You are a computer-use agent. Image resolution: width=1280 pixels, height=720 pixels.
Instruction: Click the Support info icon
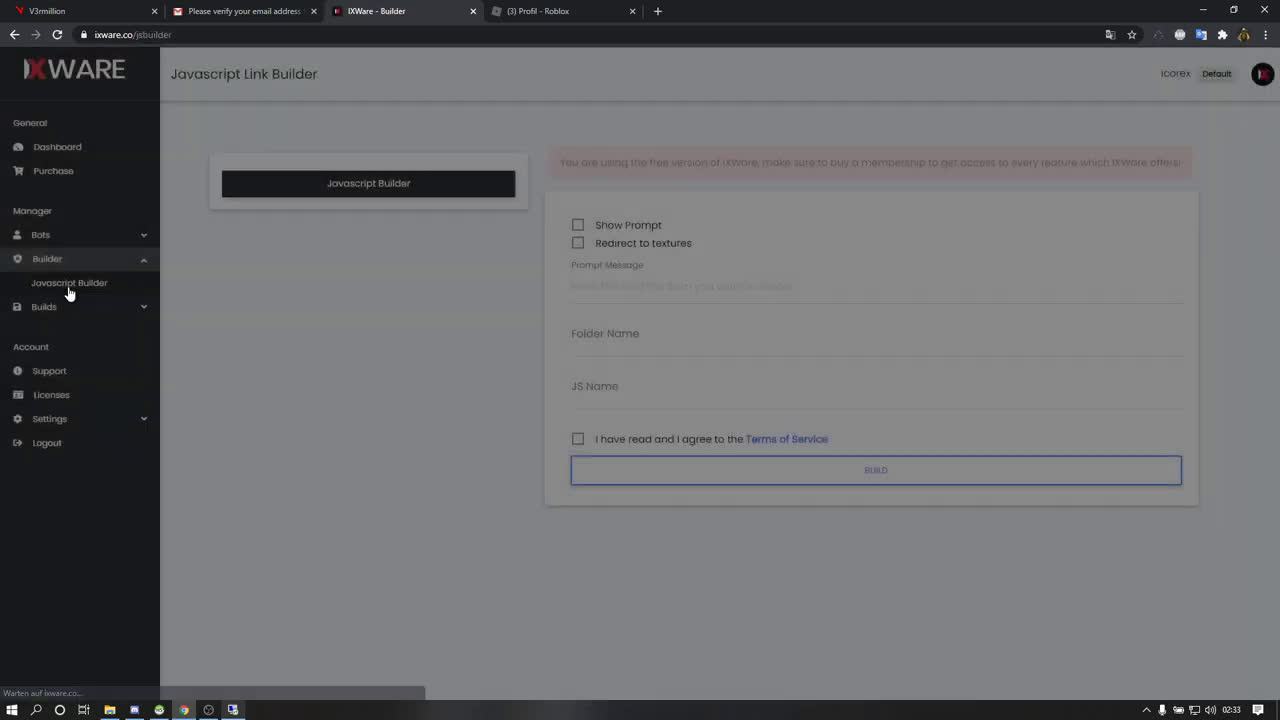pyautogui.click(x=17, y=370)
